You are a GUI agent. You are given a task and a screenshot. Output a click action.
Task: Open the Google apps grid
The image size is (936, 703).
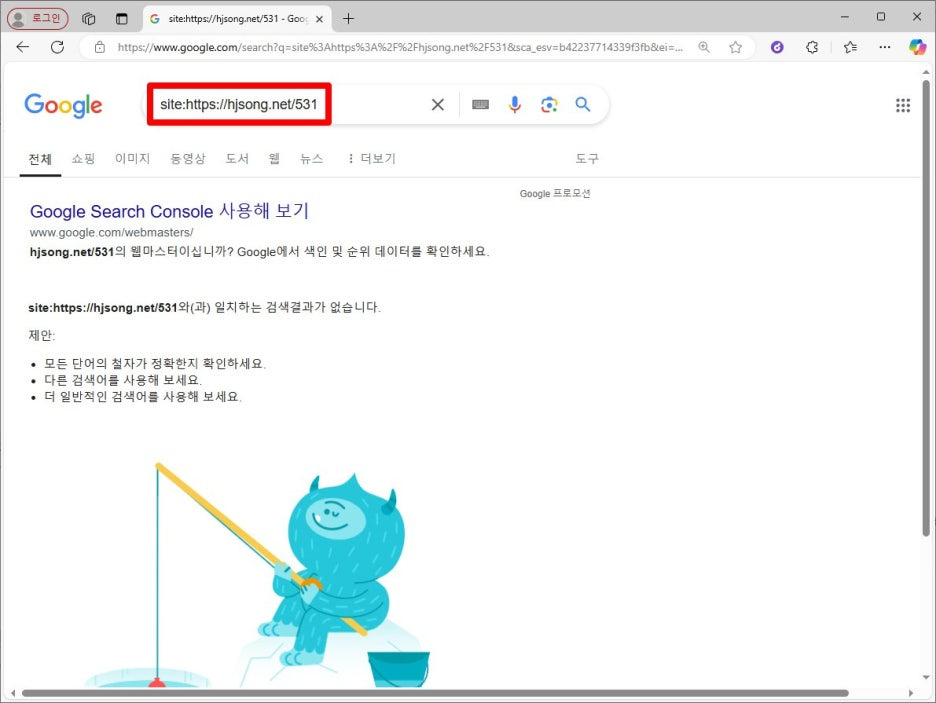[903, 106]
